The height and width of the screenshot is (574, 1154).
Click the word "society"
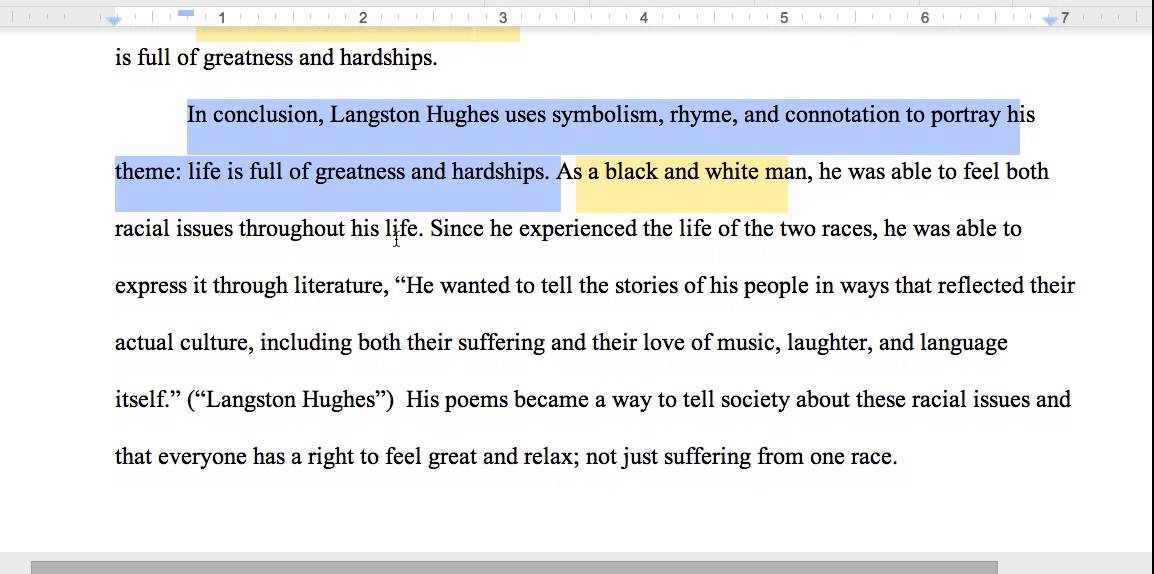point(755,400)
